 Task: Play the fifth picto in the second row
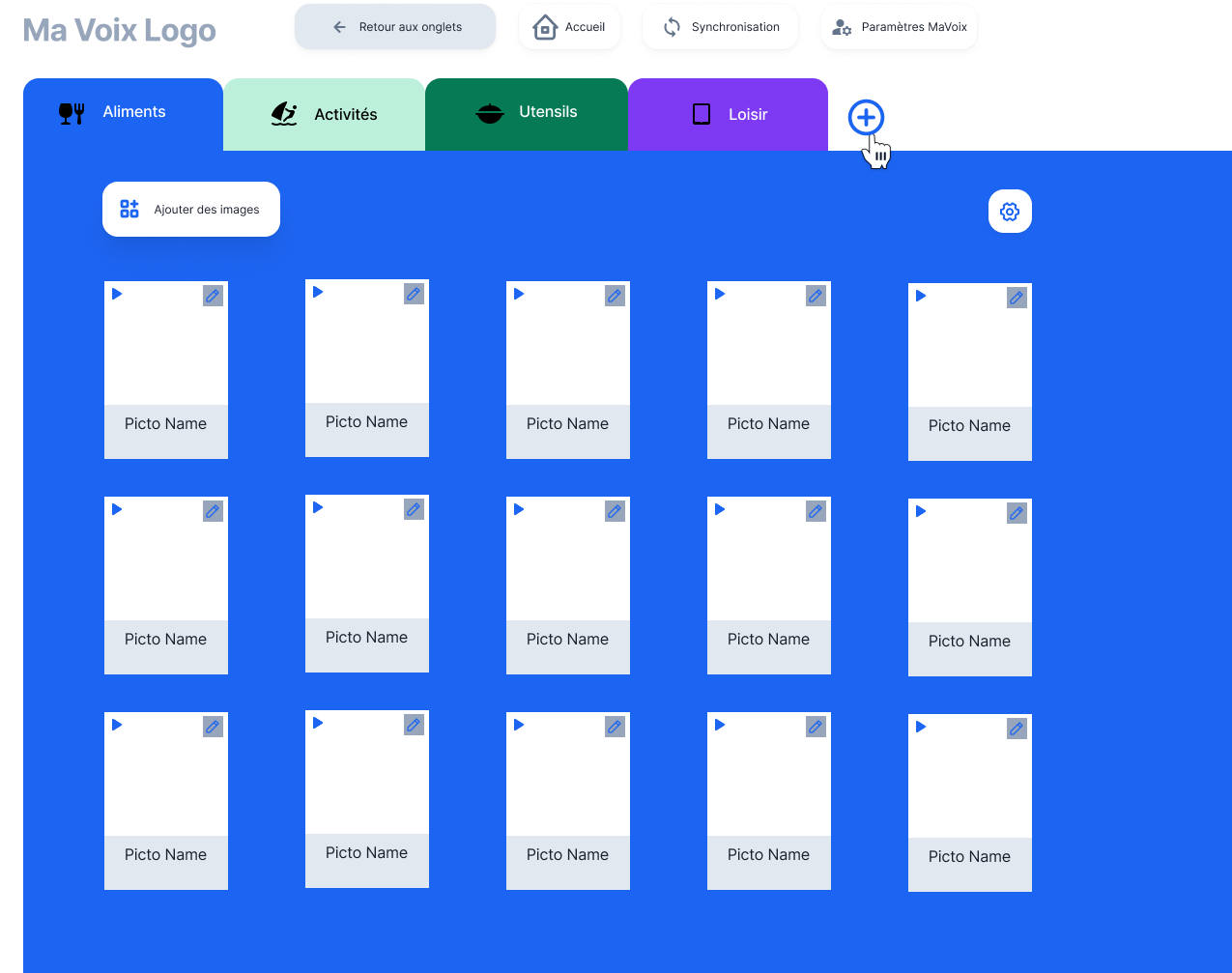click(921, 511)
